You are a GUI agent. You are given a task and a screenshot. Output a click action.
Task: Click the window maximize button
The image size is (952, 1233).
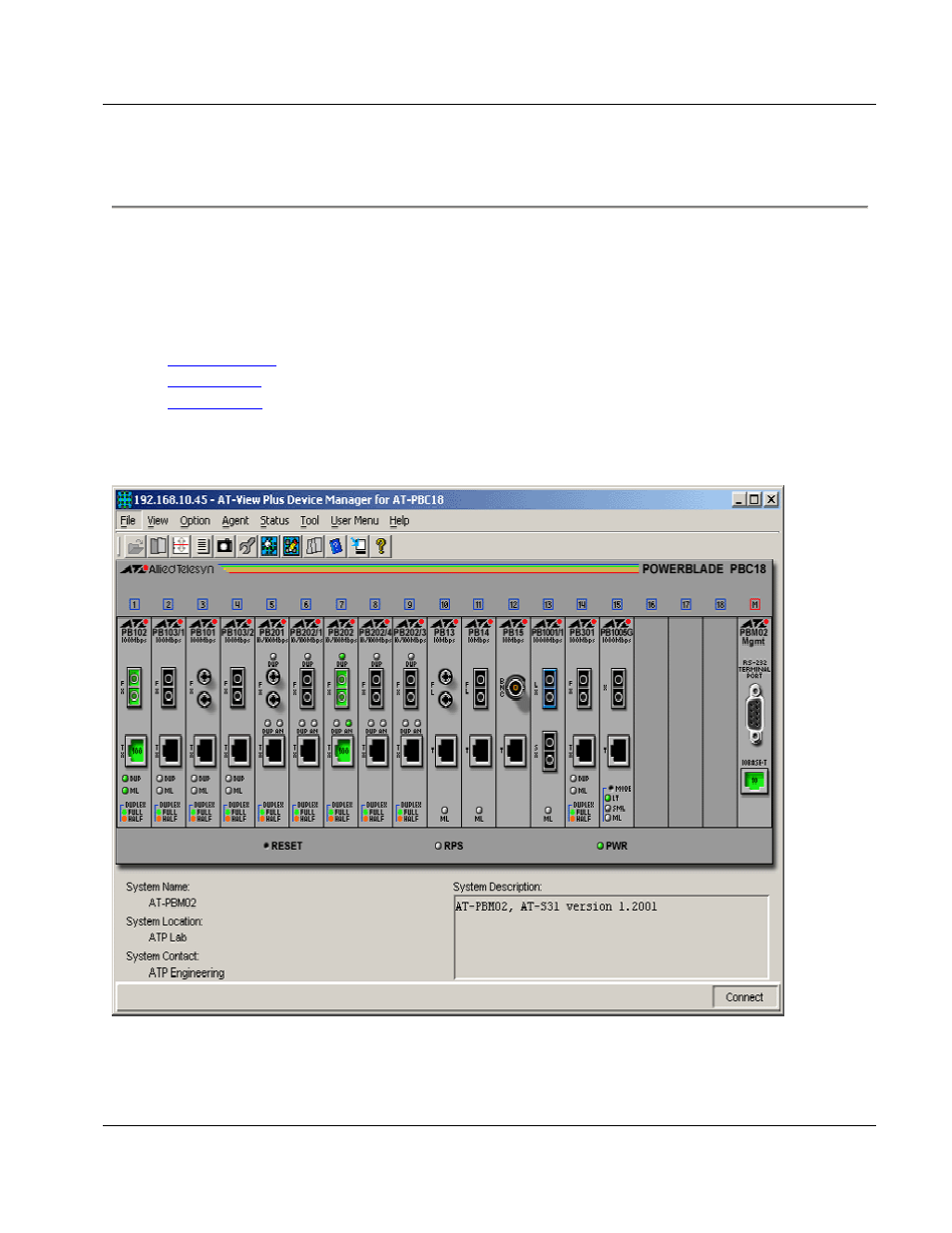(x=754, y=499)
